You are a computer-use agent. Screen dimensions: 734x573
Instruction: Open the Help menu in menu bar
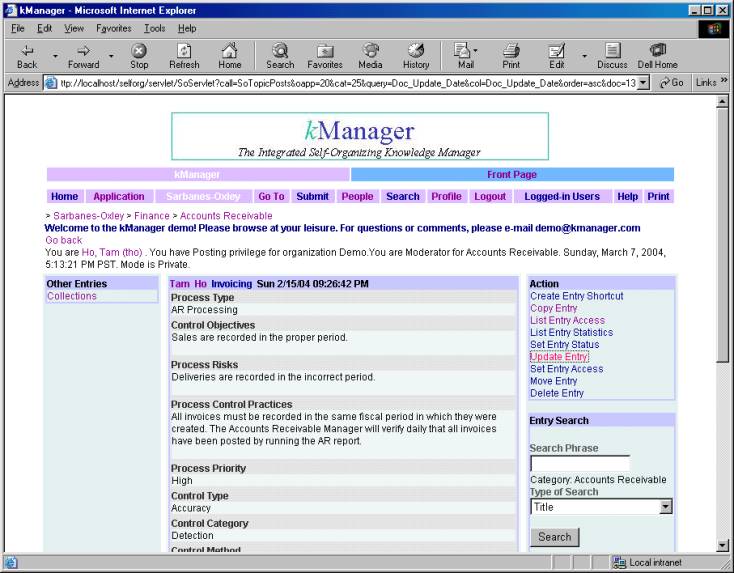coord(187,29)
